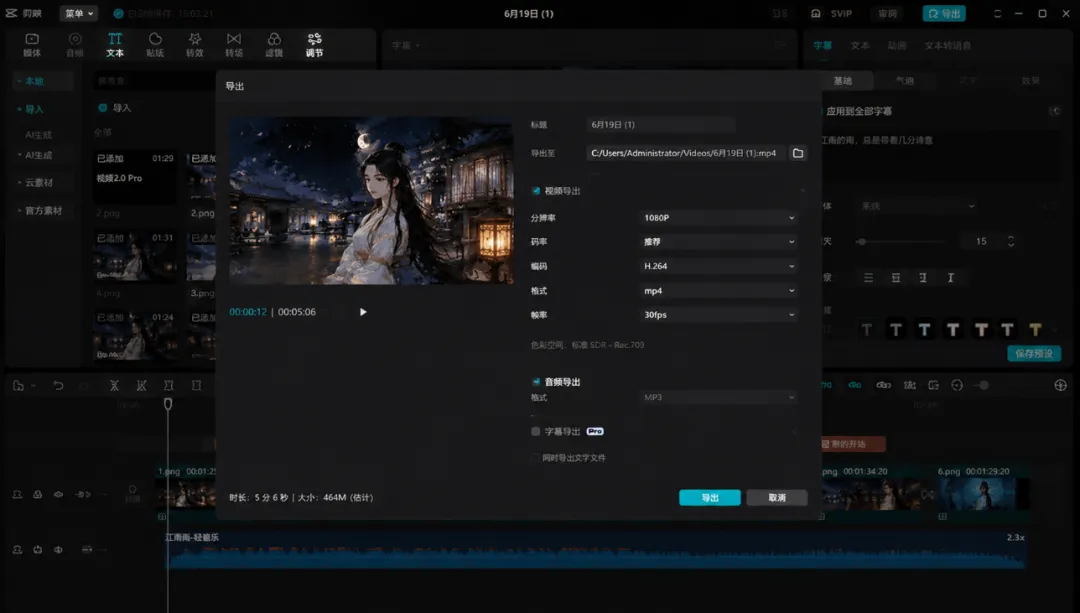This screenshot has height=613, width=1080.
Task: Click the lock icon on the video track
Action: click(x=37, y=495)
